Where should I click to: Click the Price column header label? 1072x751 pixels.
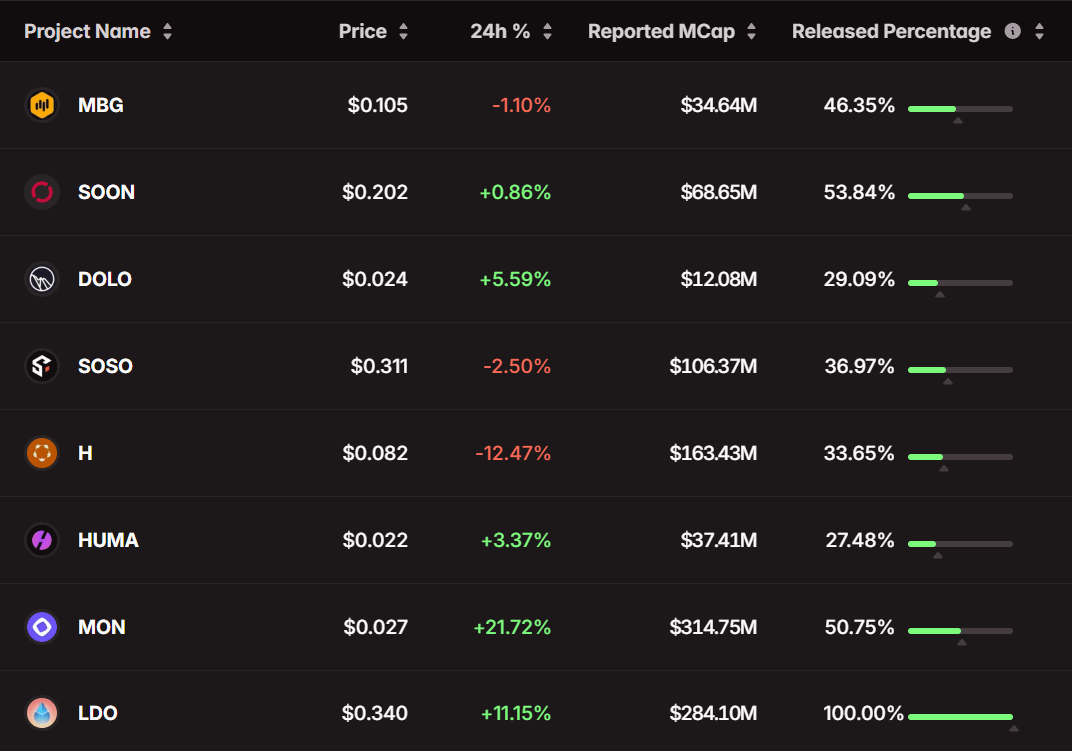click(x=363, y=31)
